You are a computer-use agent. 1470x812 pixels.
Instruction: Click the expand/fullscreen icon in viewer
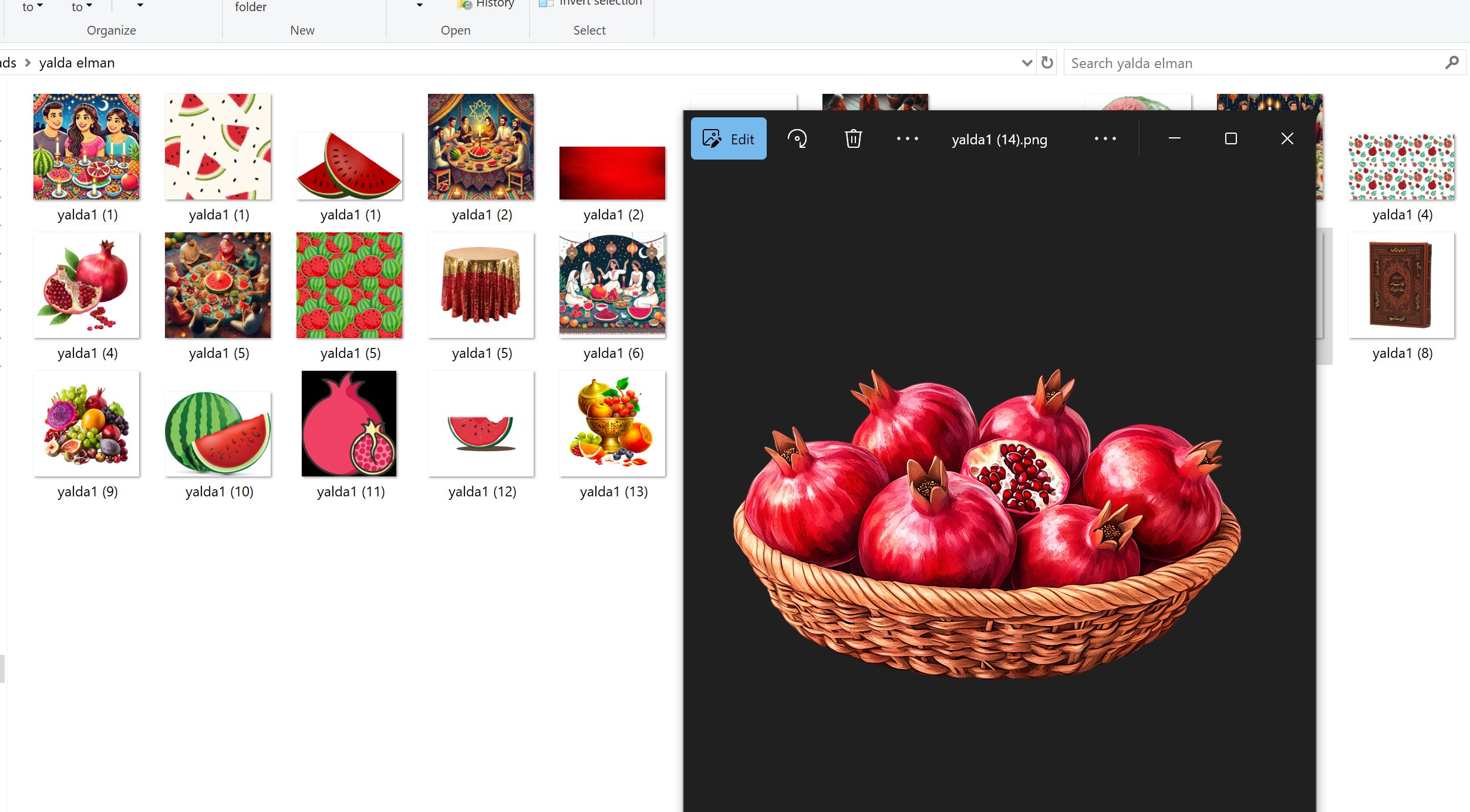point(1231,138)
